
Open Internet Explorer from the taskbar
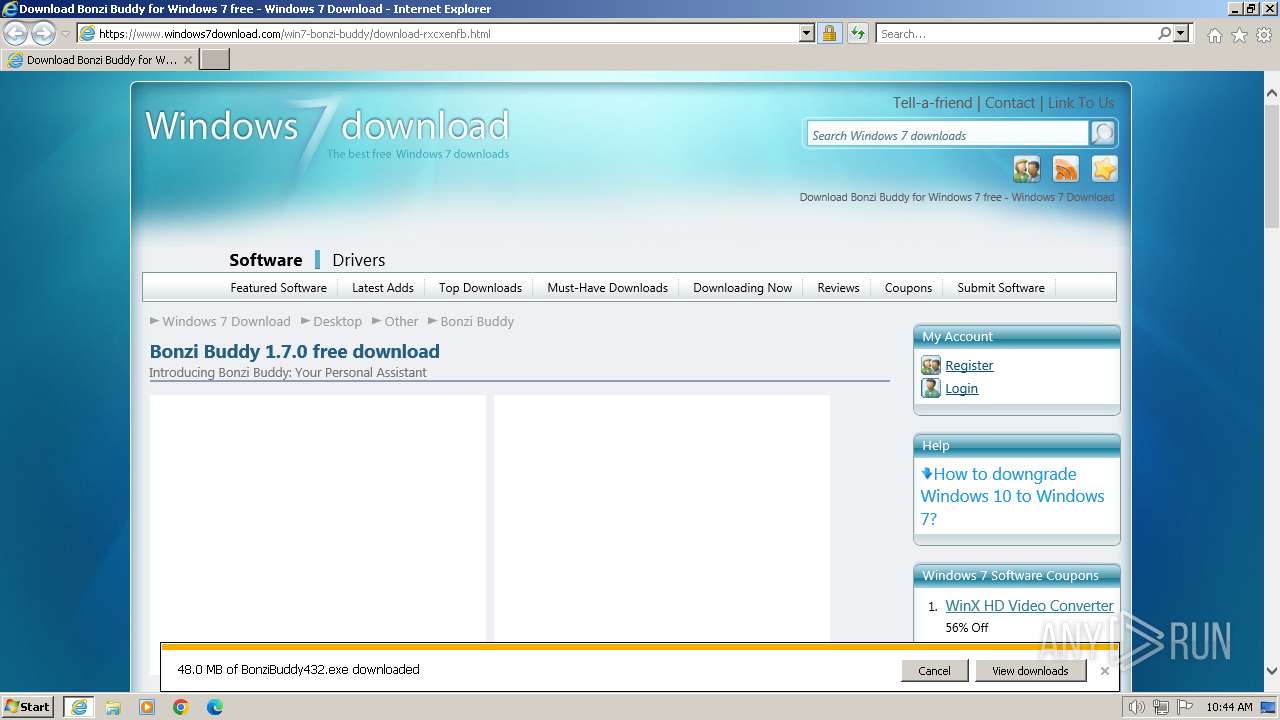79,707
